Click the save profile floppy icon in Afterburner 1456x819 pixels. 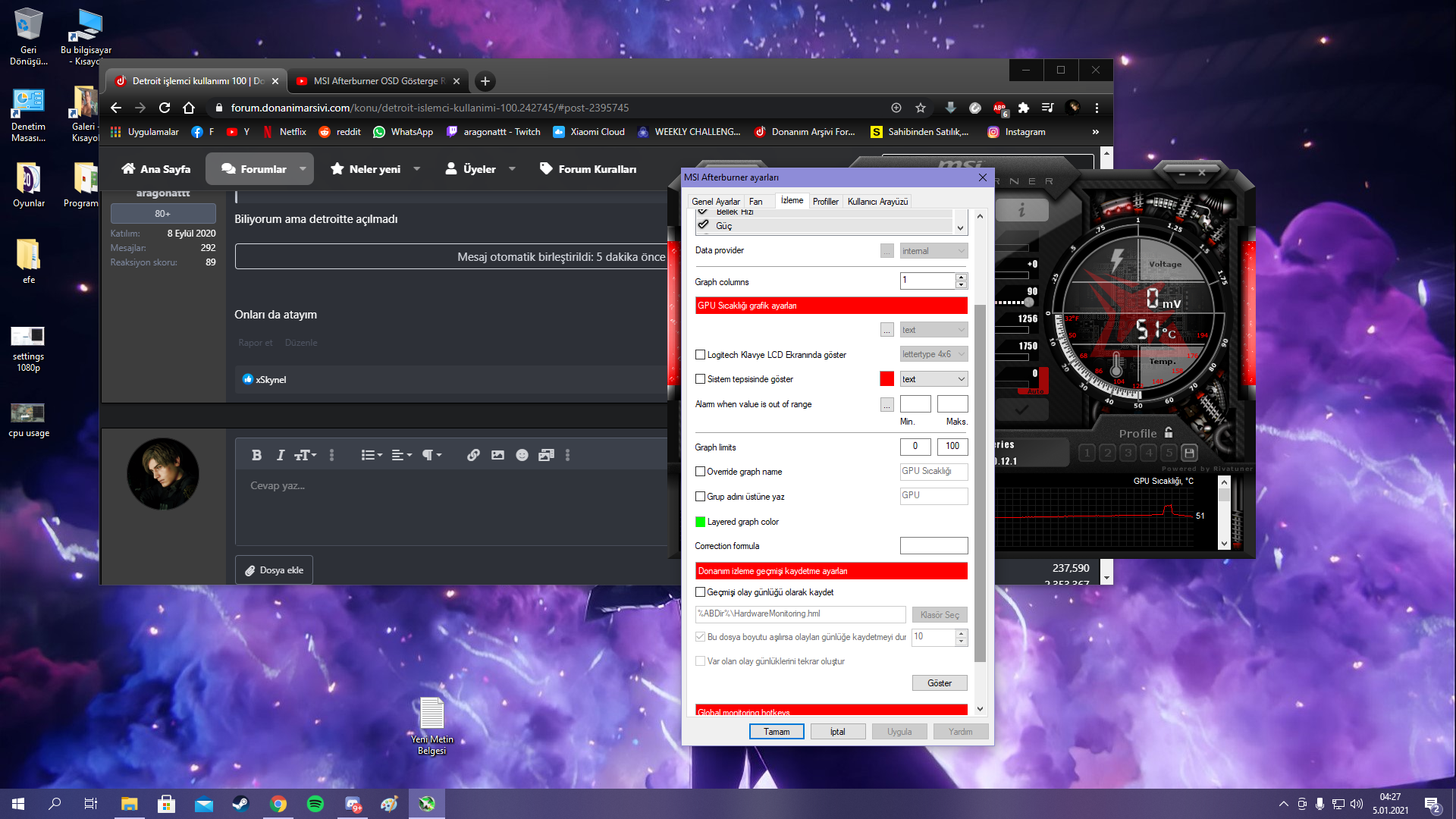click(1189, 453)
